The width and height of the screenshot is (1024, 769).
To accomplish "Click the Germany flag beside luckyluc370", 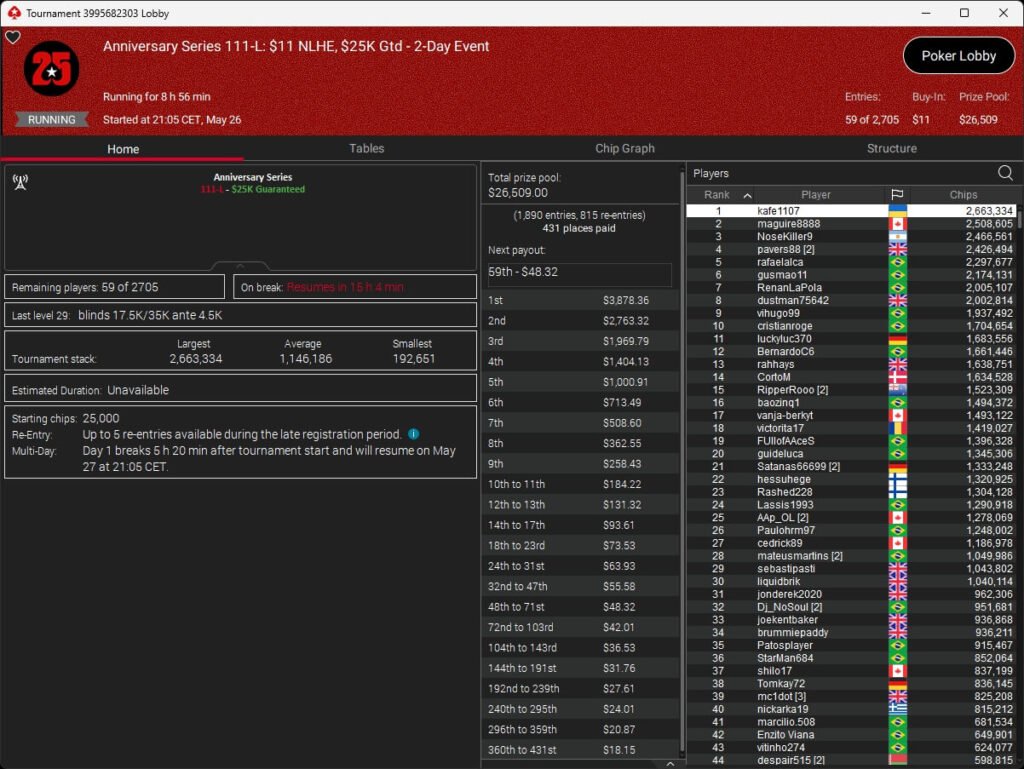I will pos(897,339).
